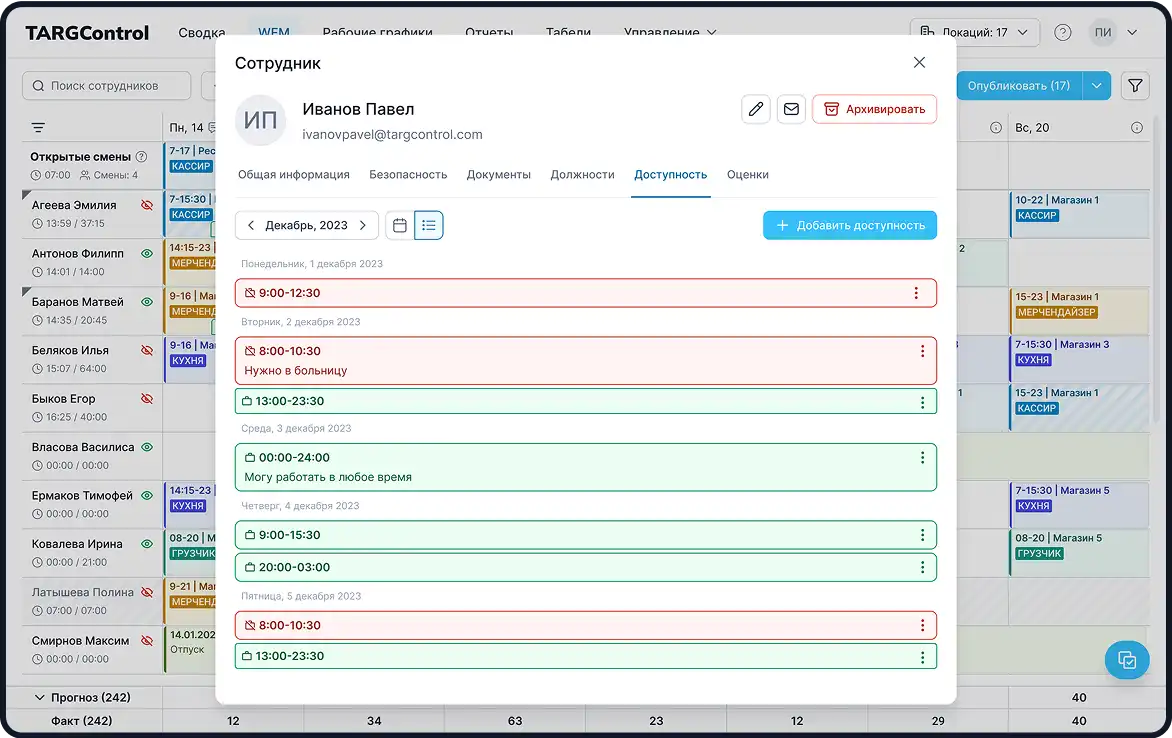Switch to list view icon

tap(428, 225)
